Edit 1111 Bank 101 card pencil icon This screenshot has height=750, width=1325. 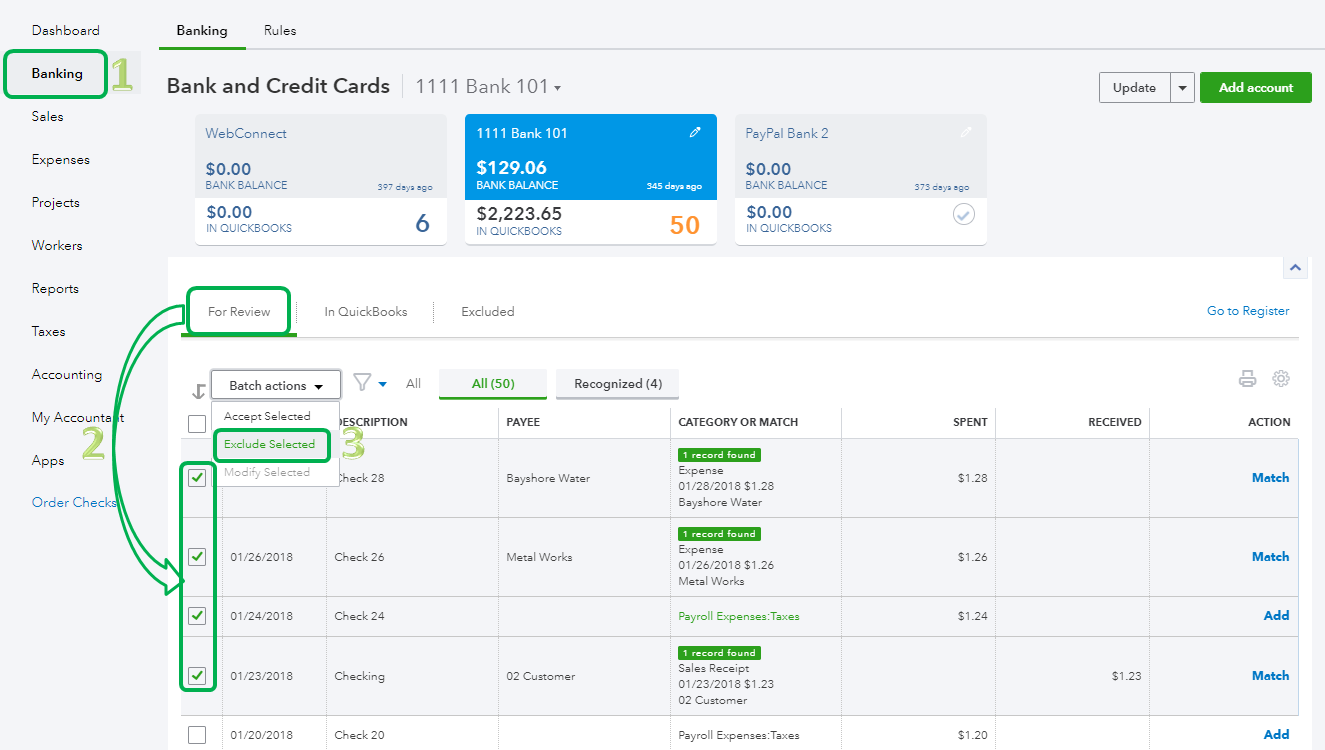point(695,133)
